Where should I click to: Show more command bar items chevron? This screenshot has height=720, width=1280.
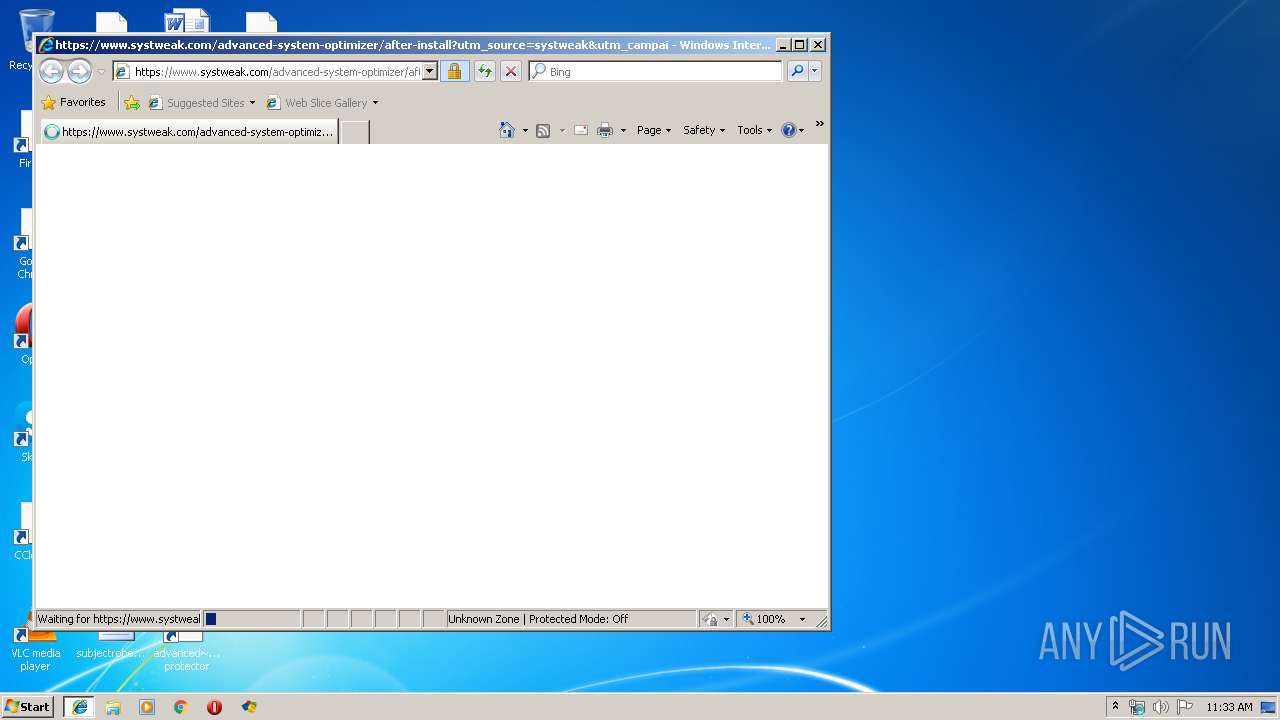coord(819,124)
